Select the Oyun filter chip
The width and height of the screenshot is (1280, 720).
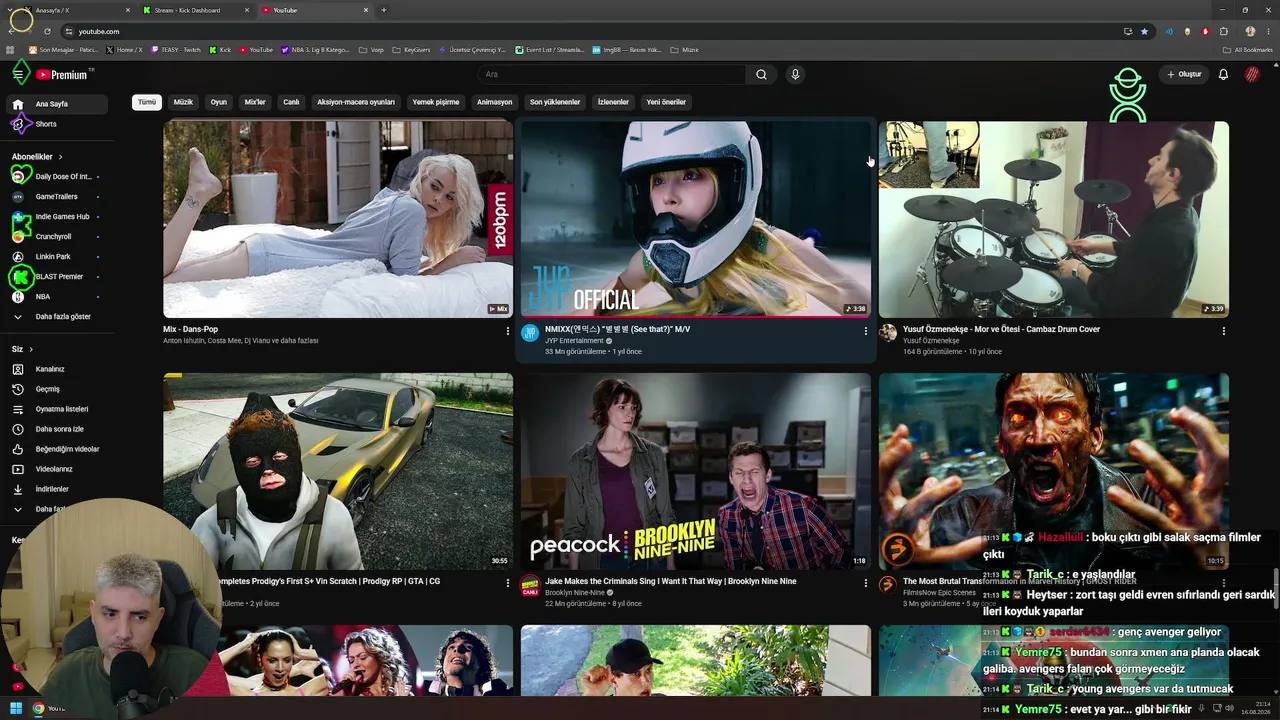pyautogui.click(x=218, y=102)
